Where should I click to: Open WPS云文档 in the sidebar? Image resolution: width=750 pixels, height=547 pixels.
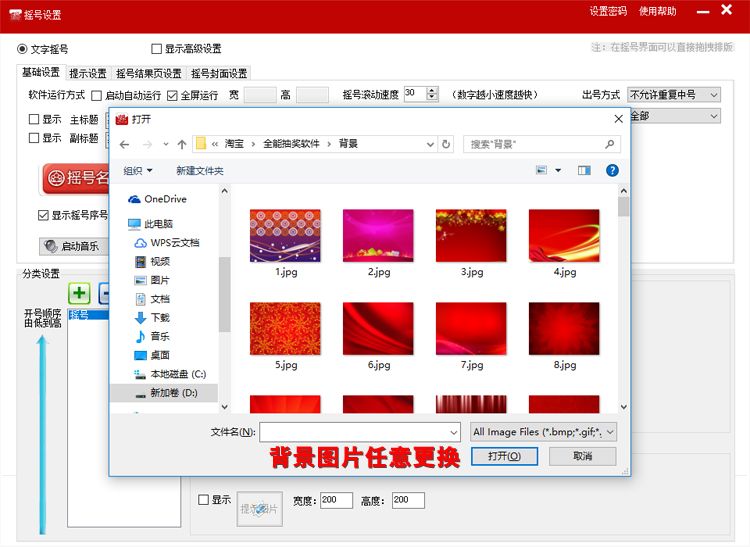coord(174,242)
